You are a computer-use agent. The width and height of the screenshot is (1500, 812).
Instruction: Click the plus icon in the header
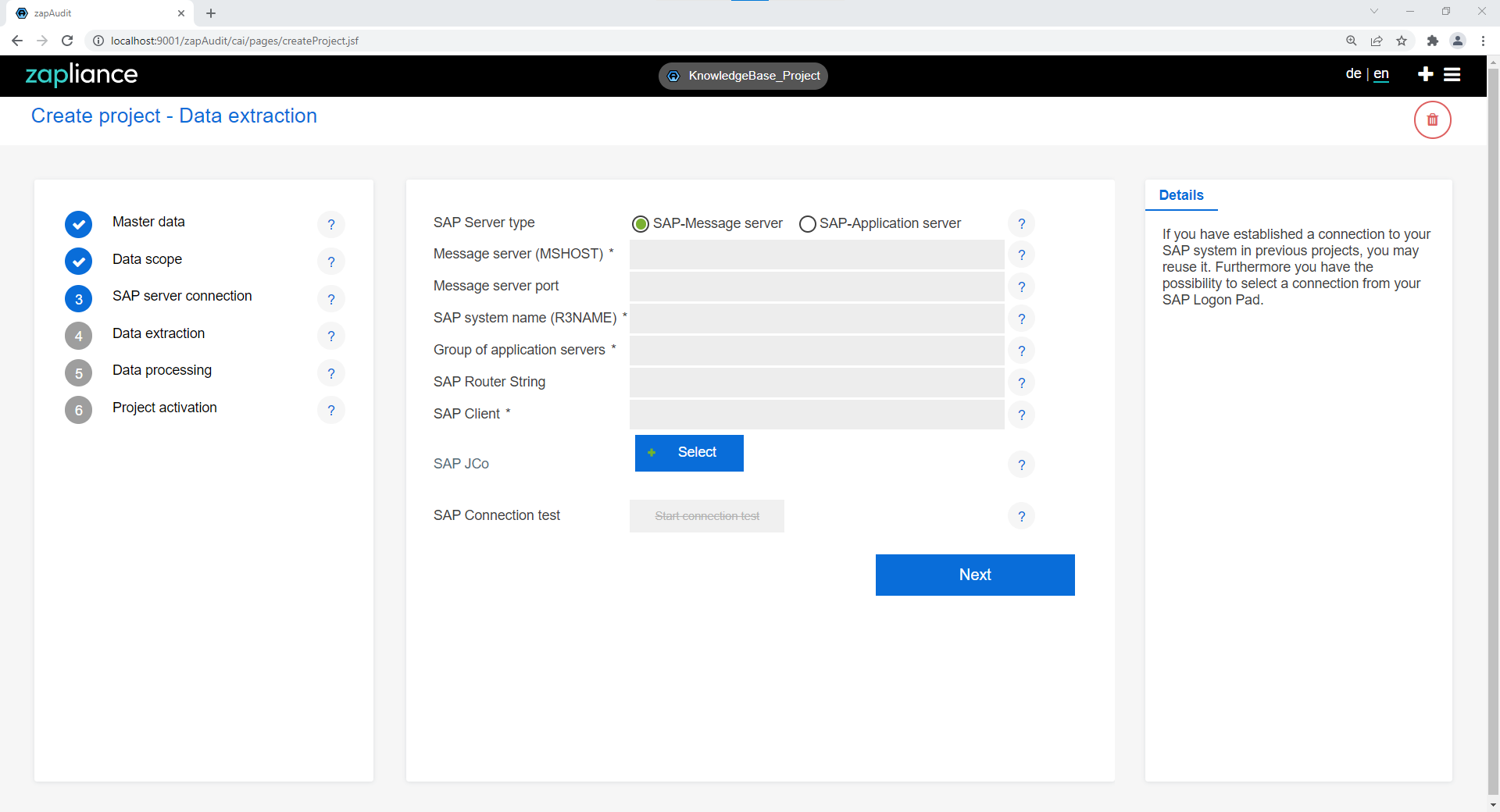click(x=1425, y=74)
